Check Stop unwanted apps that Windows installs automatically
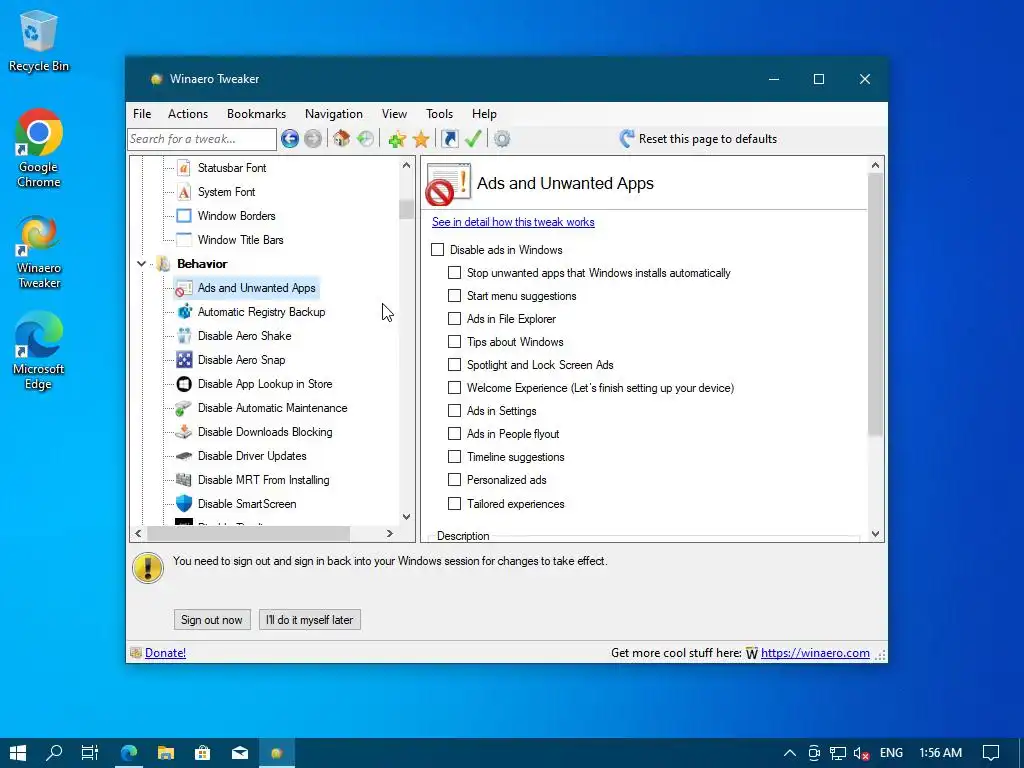The height and width of the screenshot is (768, 1024). [455, 272]
